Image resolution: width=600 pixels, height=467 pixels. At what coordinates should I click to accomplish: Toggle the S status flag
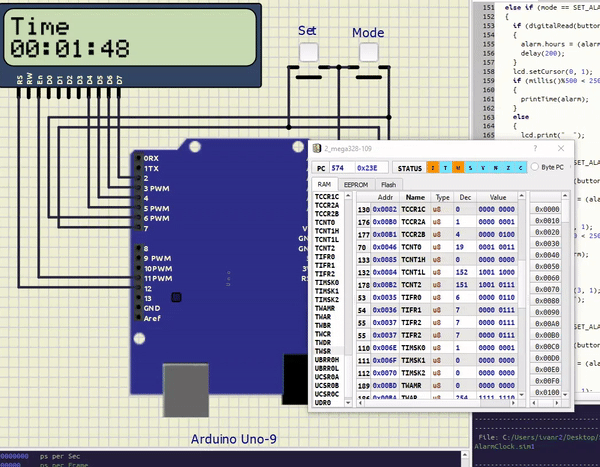coord(470,168)
